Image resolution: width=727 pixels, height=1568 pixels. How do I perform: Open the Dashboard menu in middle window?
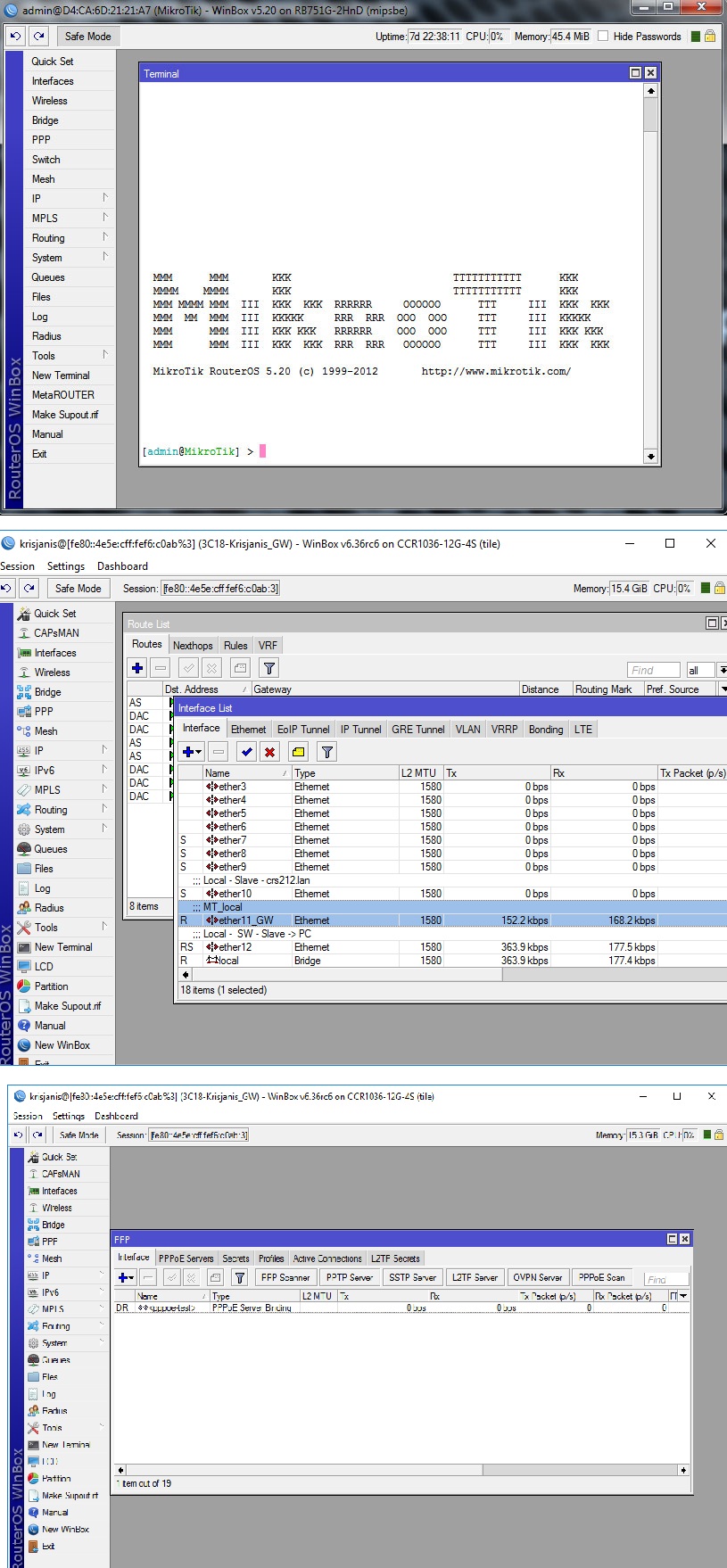point(122,566)
